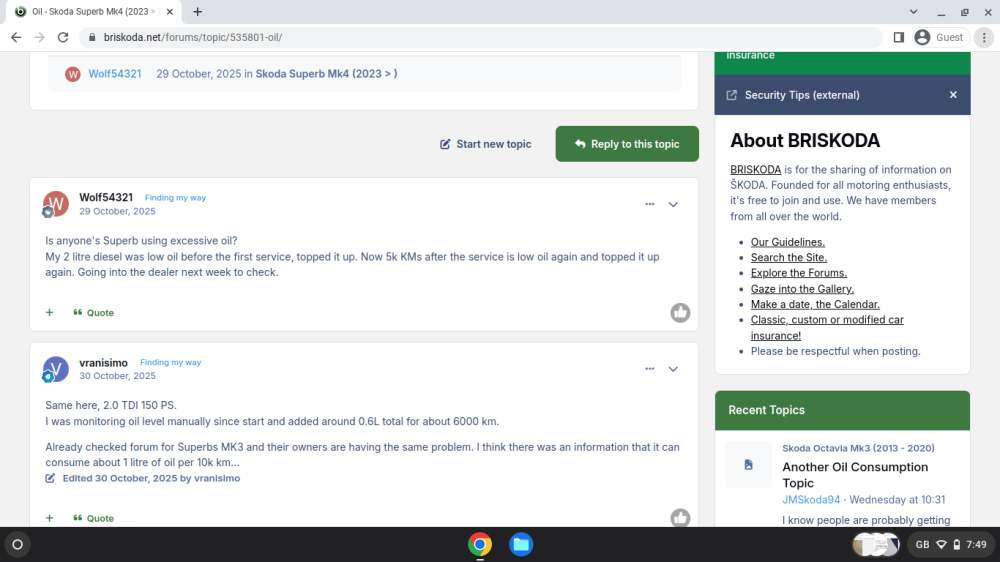The image size is (1000, 562).
Task: Like Wolf54321's post with thumbs up
Action: [x=680, y=313]
